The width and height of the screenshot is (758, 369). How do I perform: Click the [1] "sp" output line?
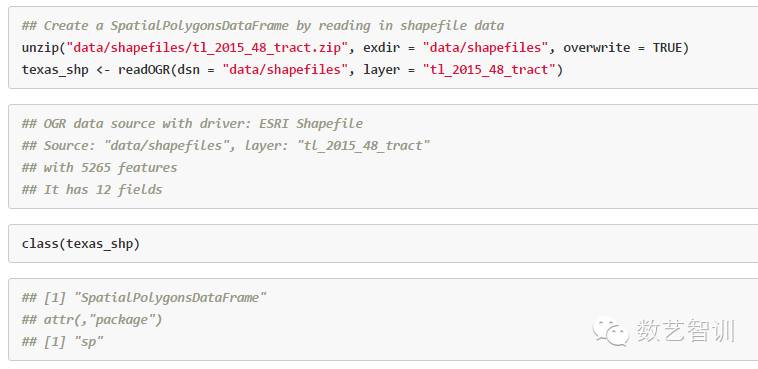[x=62, y=342]
